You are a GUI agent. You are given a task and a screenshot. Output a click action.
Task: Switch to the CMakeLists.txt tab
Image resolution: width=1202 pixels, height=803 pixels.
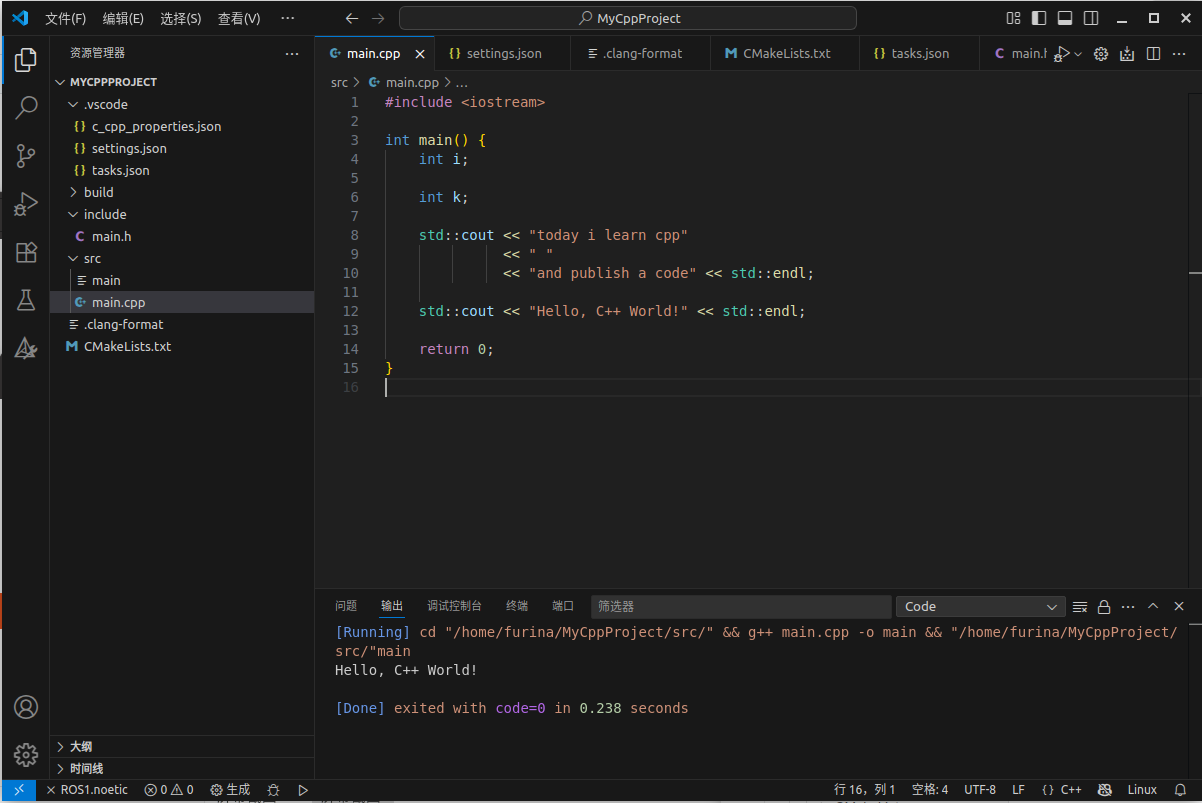pos(784,54)
